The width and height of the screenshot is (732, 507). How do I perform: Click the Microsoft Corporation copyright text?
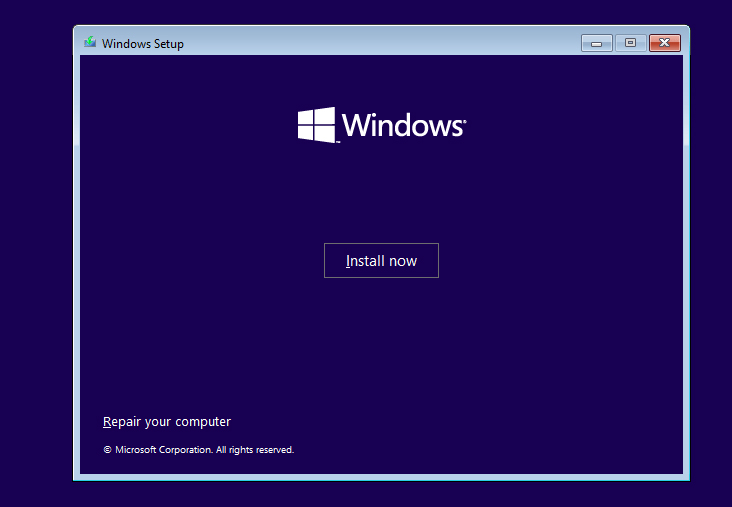[198, 450]
